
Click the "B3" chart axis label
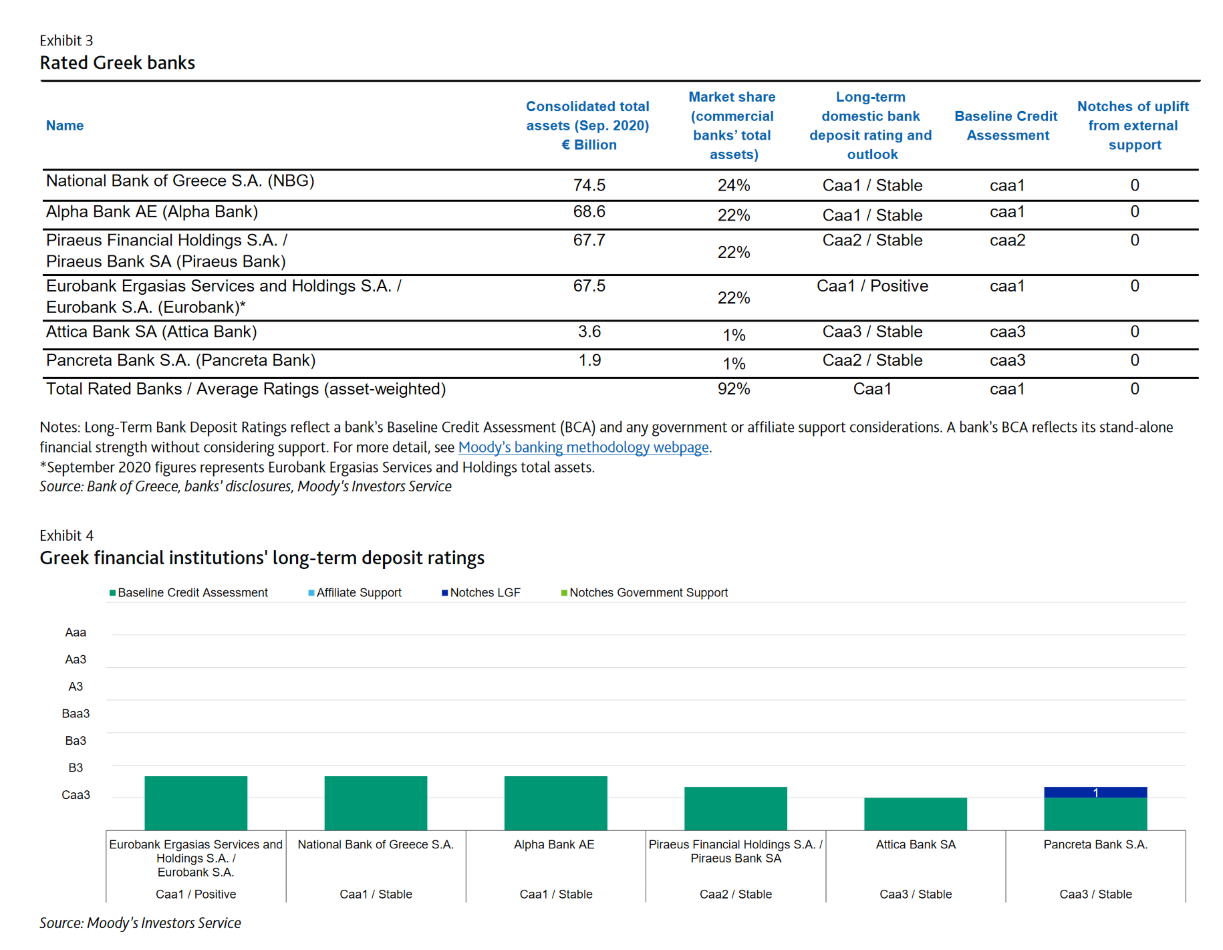pyautogui.click(x=75, y=768)
